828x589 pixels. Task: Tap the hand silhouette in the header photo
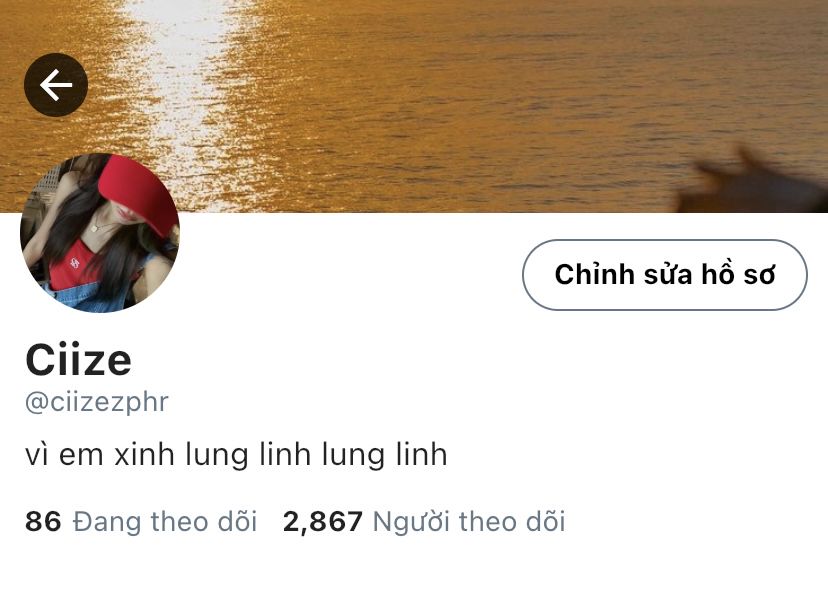coord(752,182)
